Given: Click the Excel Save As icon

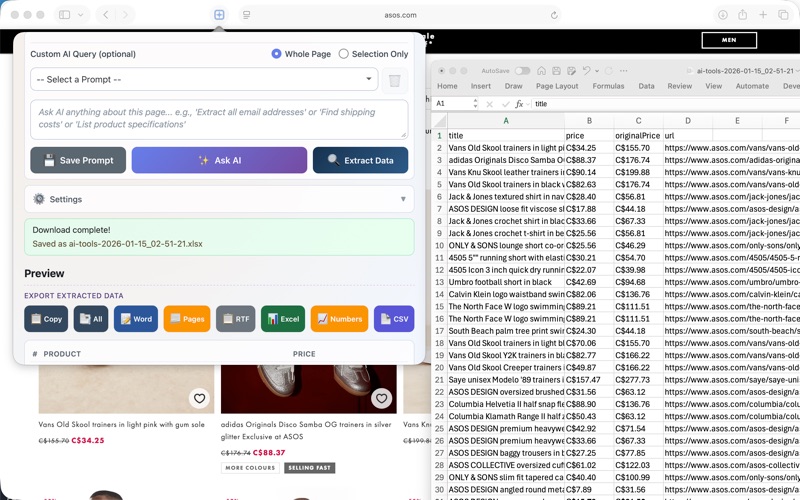Looking at the screenshot, I should (x=571, y=71).
